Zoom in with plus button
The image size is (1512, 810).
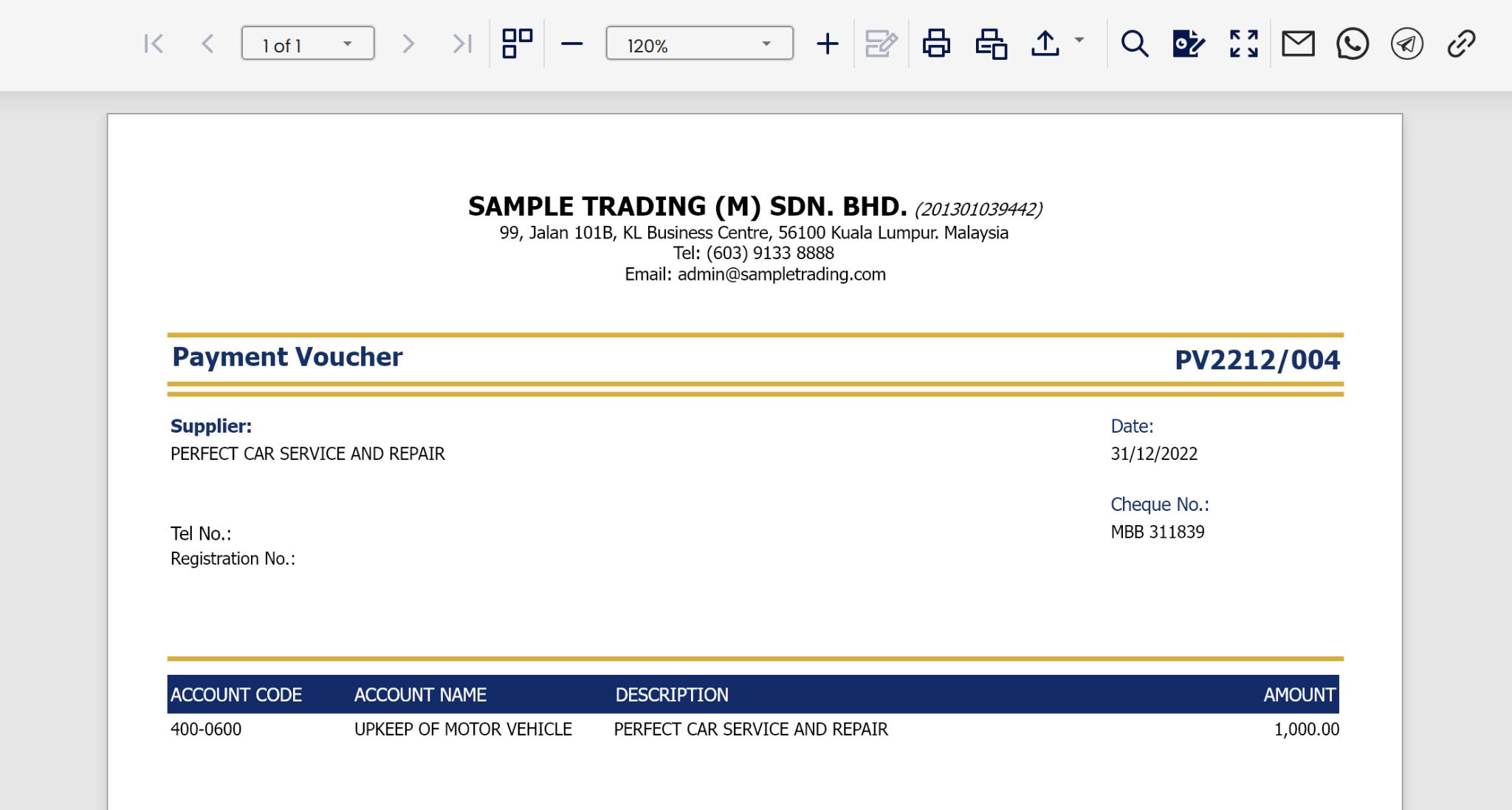(828, 44)
